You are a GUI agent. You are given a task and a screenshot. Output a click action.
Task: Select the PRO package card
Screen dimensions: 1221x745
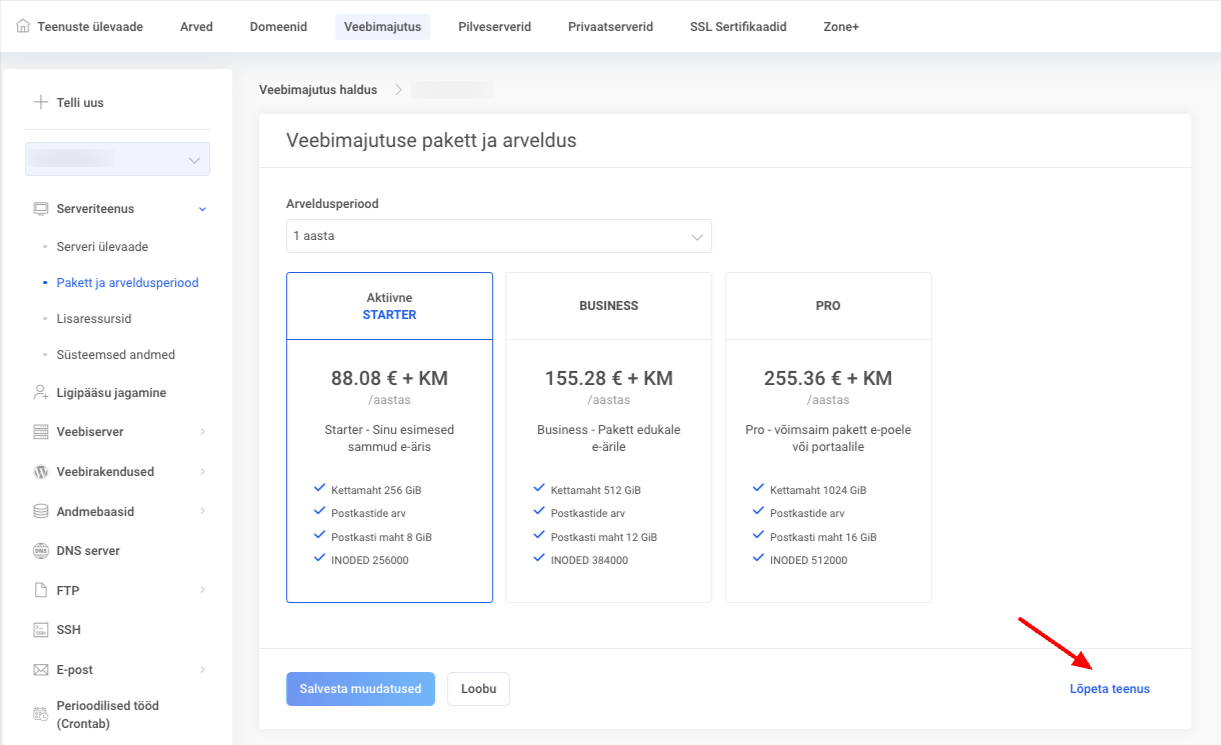coord(828,437)
